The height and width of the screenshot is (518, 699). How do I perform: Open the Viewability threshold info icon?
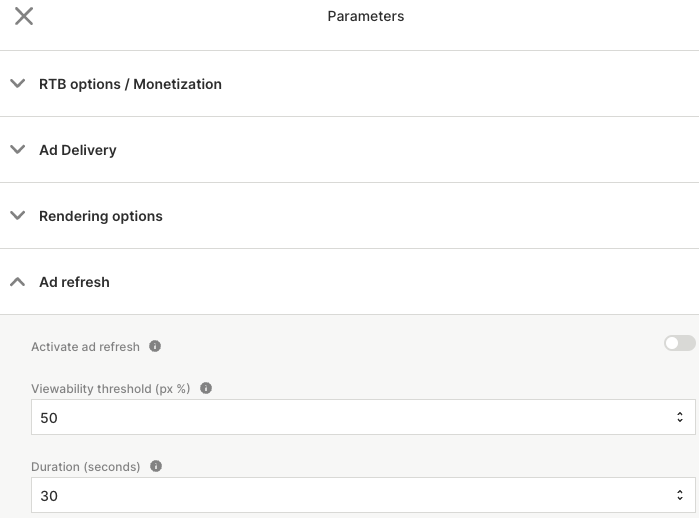pos(206,388)
